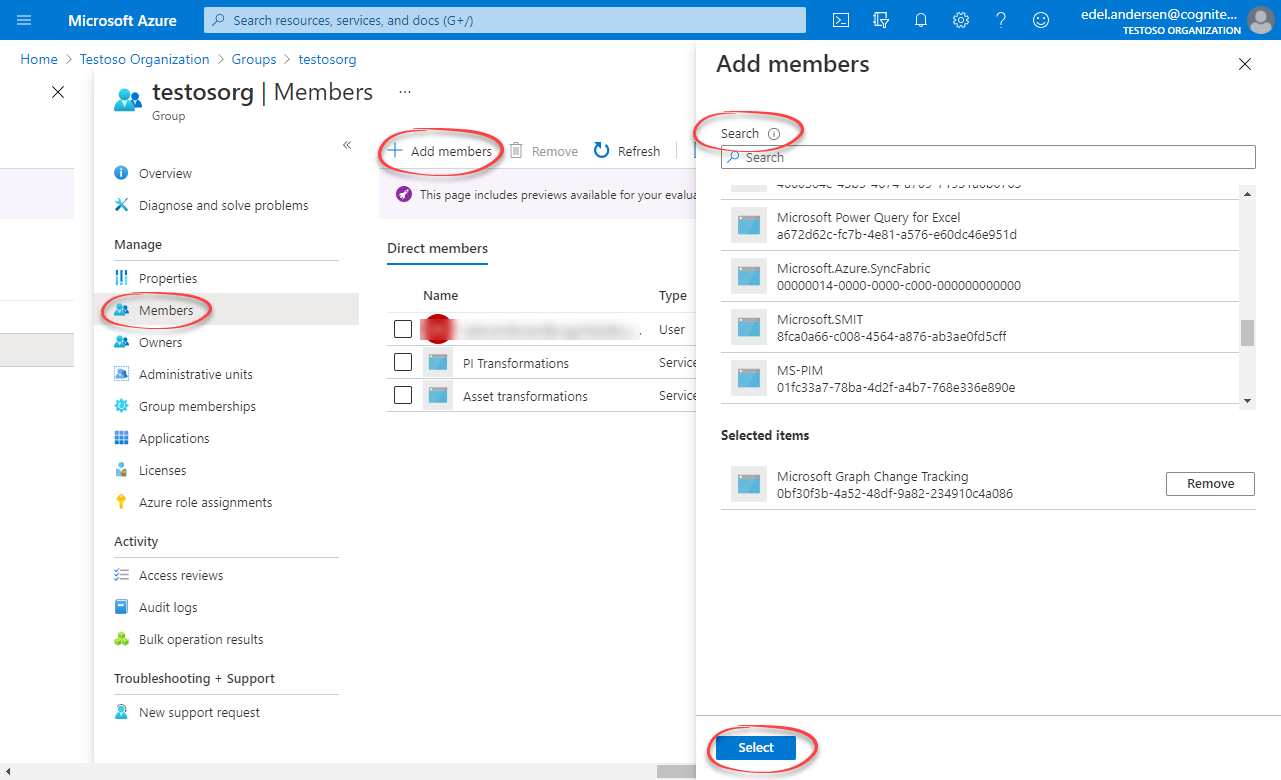This screenshot has width=1281, height=780.
Task: Open New support request
Action: point(199,712)
